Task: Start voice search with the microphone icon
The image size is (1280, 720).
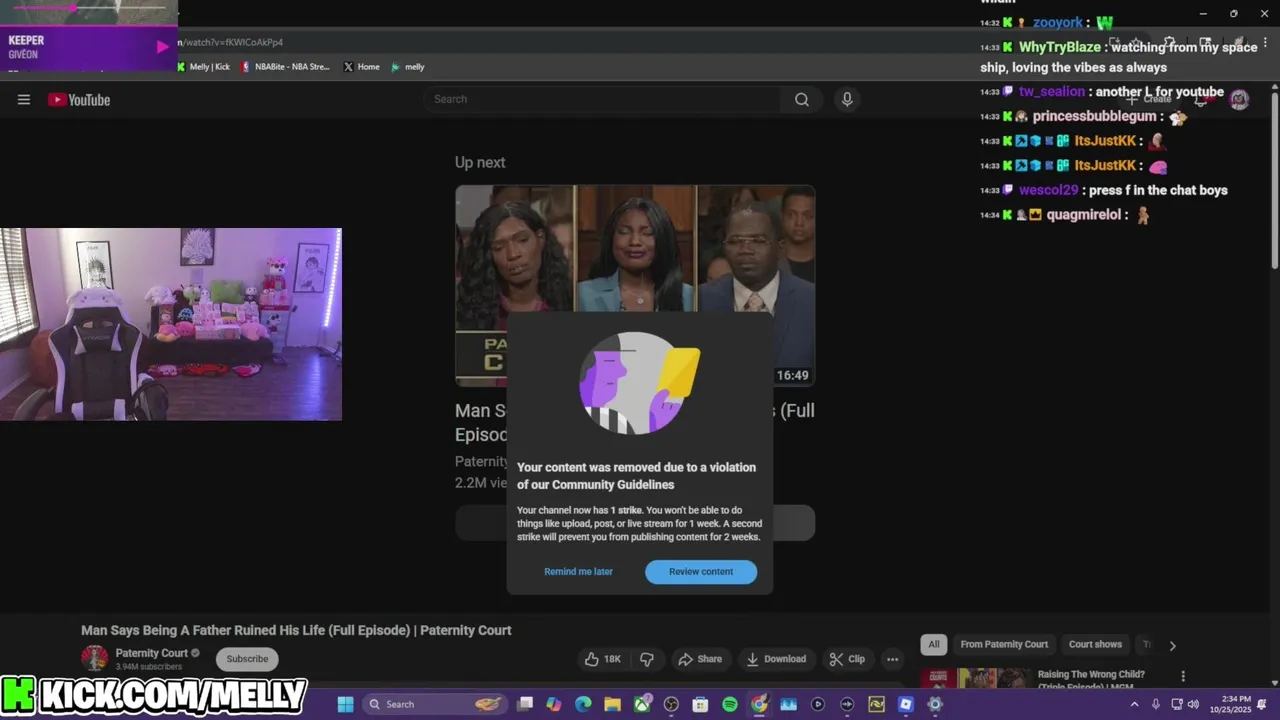Action: [x=847, y=99]
